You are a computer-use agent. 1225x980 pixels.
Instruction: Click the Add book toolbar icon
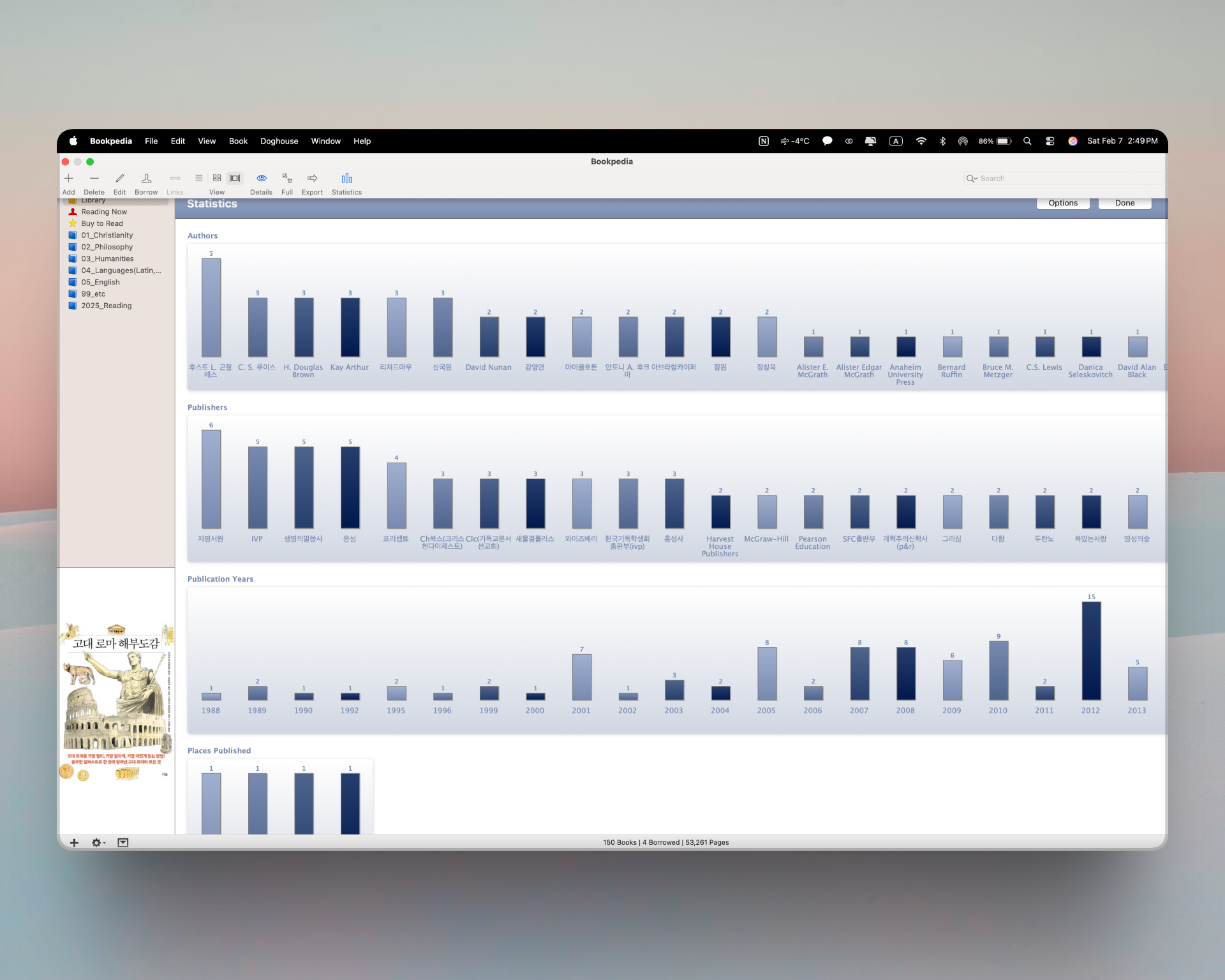(69, 179)
